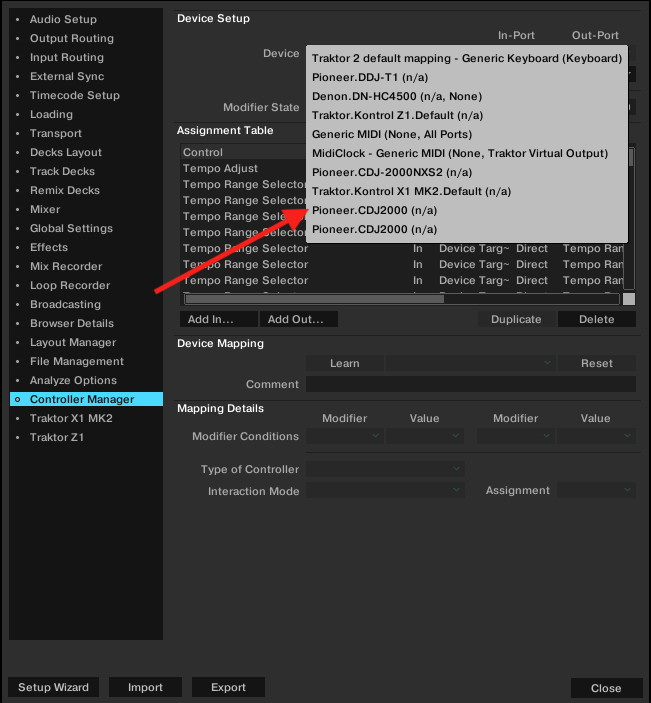Click the Add Out... button
Image resolution: width=651 pixels, height=703 pixels.
(x=298, y=319)
